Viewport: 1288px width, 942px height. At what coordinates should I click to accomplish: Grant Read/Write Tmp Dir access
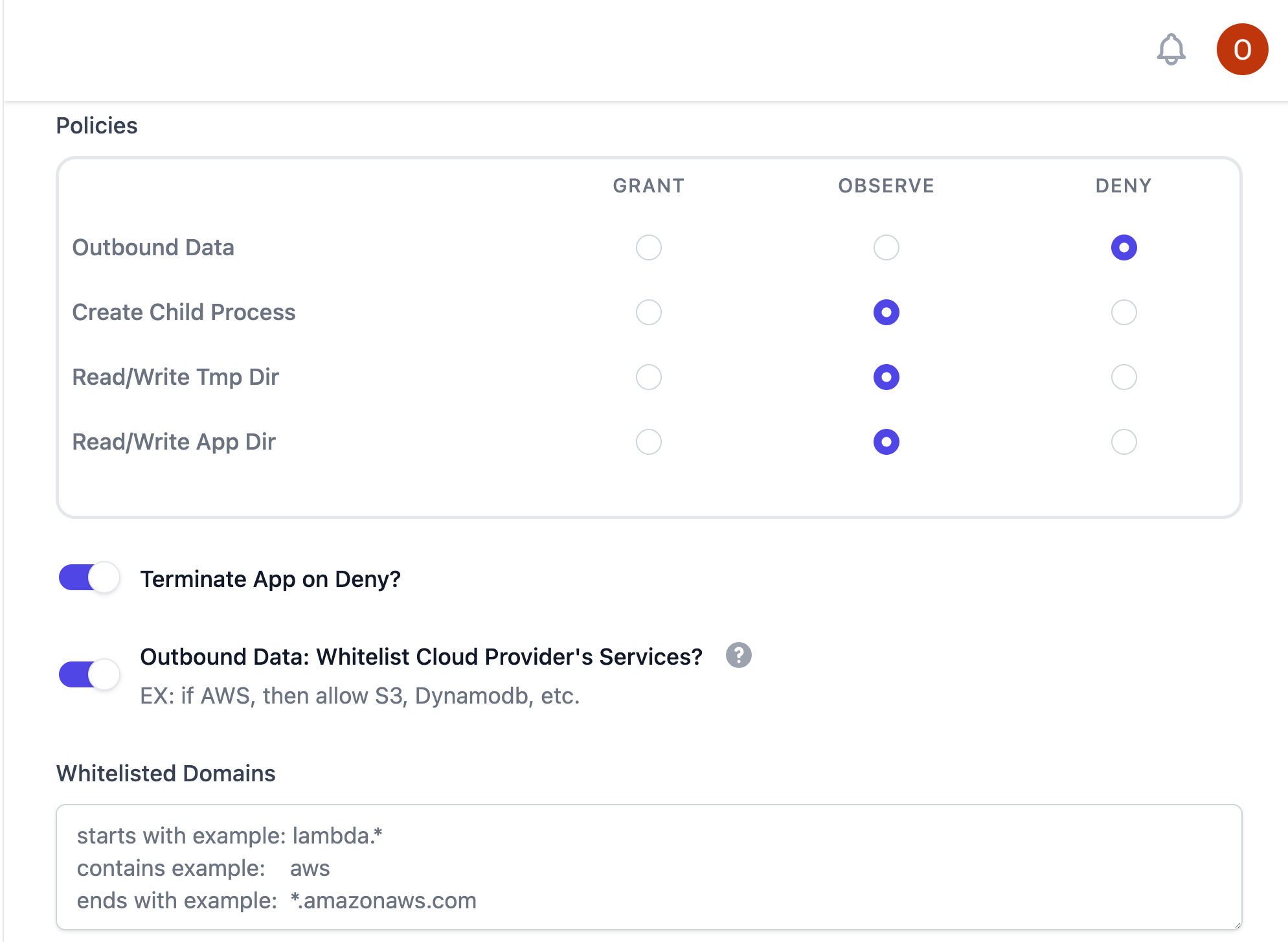[648, 377]
